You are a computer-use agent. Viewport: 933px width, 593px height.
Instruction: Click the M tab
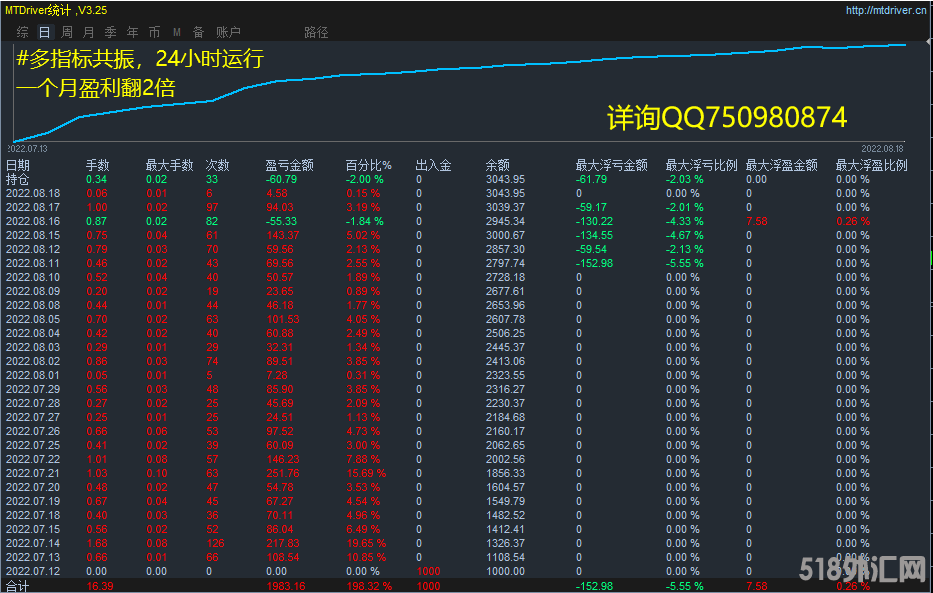pos(177,32)
